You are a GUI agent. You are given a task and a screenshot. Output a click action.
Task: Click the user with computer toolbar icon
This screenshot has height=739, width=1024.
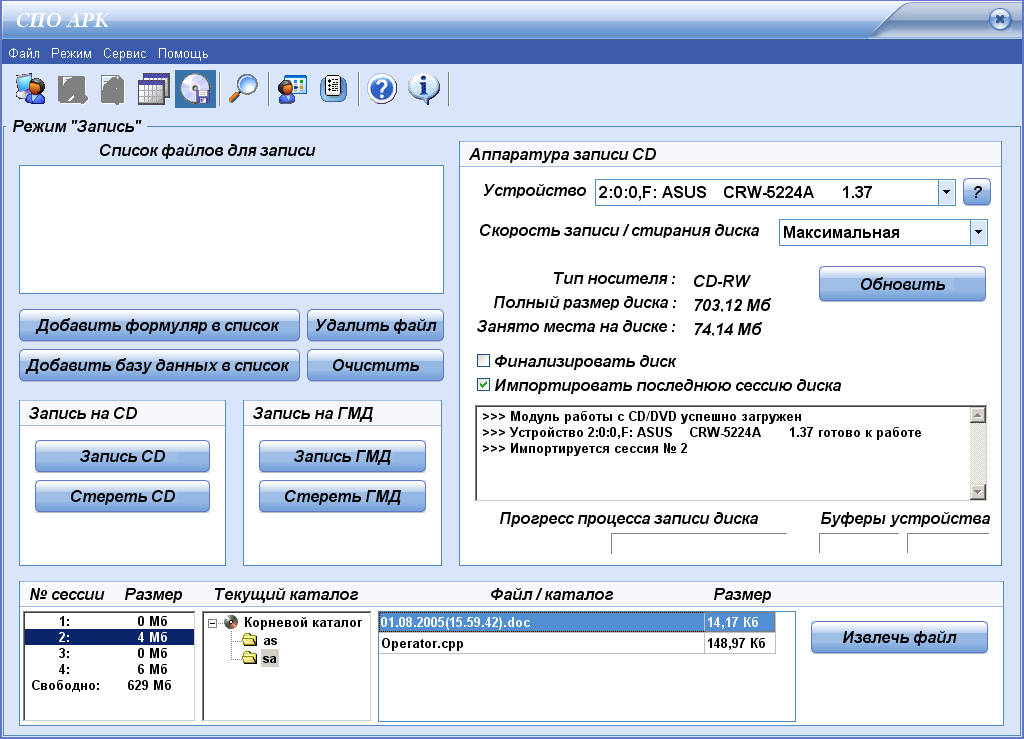coord(30,89)
